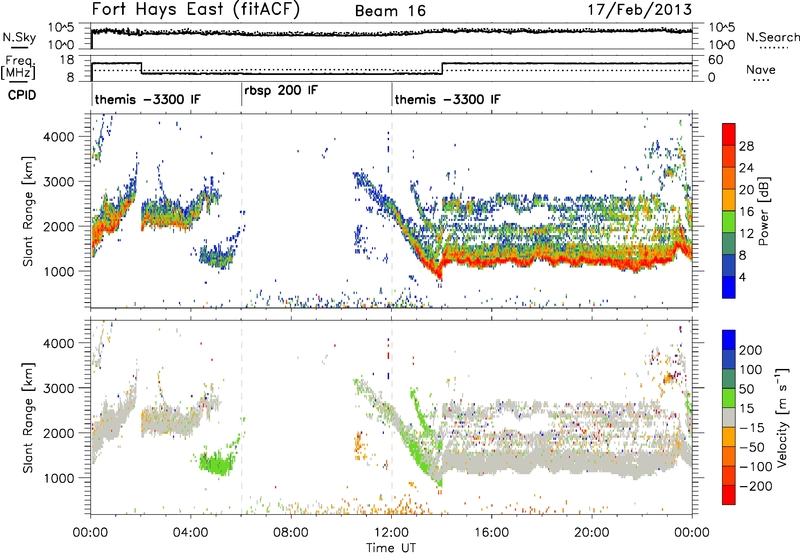This screenshot has width=800, height=554.
Task: Click the 'Fort Hays East (fitACF)' title
Action: click(196, 9)
